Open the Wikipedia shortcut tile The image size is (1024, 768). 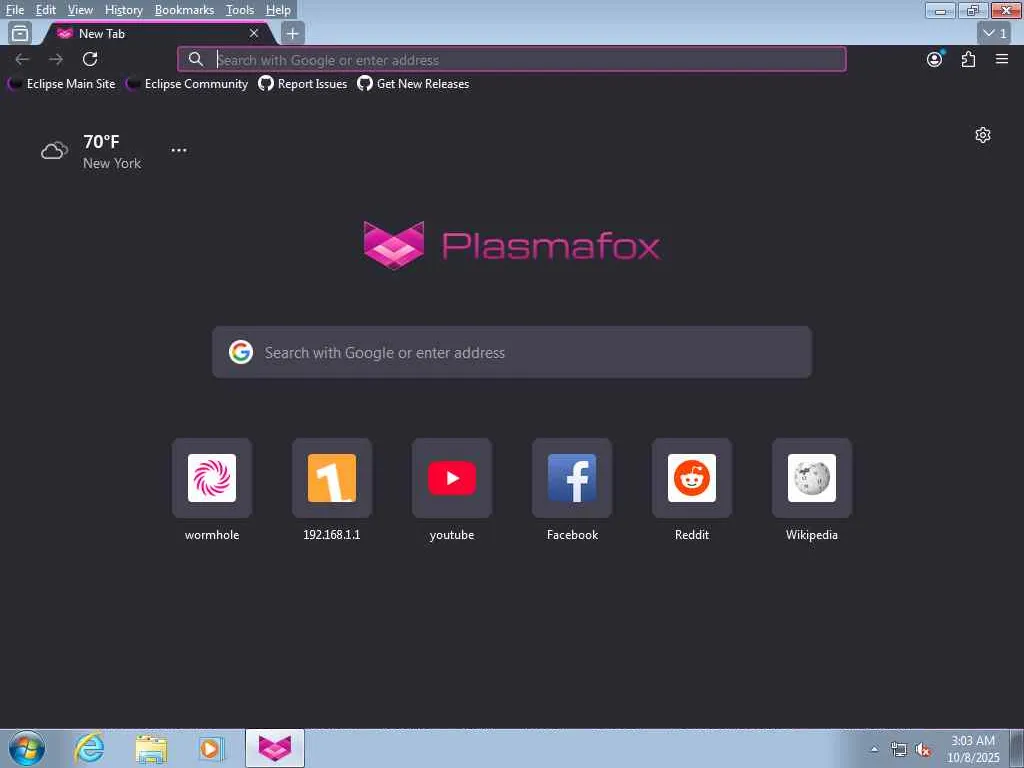click(x=812, y=478)
